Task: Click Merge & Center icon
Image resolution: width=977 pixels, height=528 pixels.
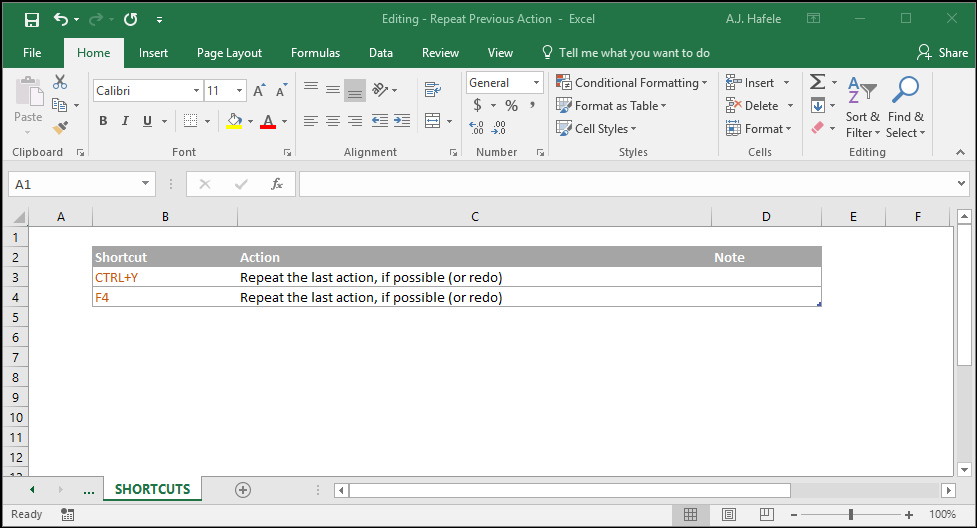Action: (x=432, y=121)
